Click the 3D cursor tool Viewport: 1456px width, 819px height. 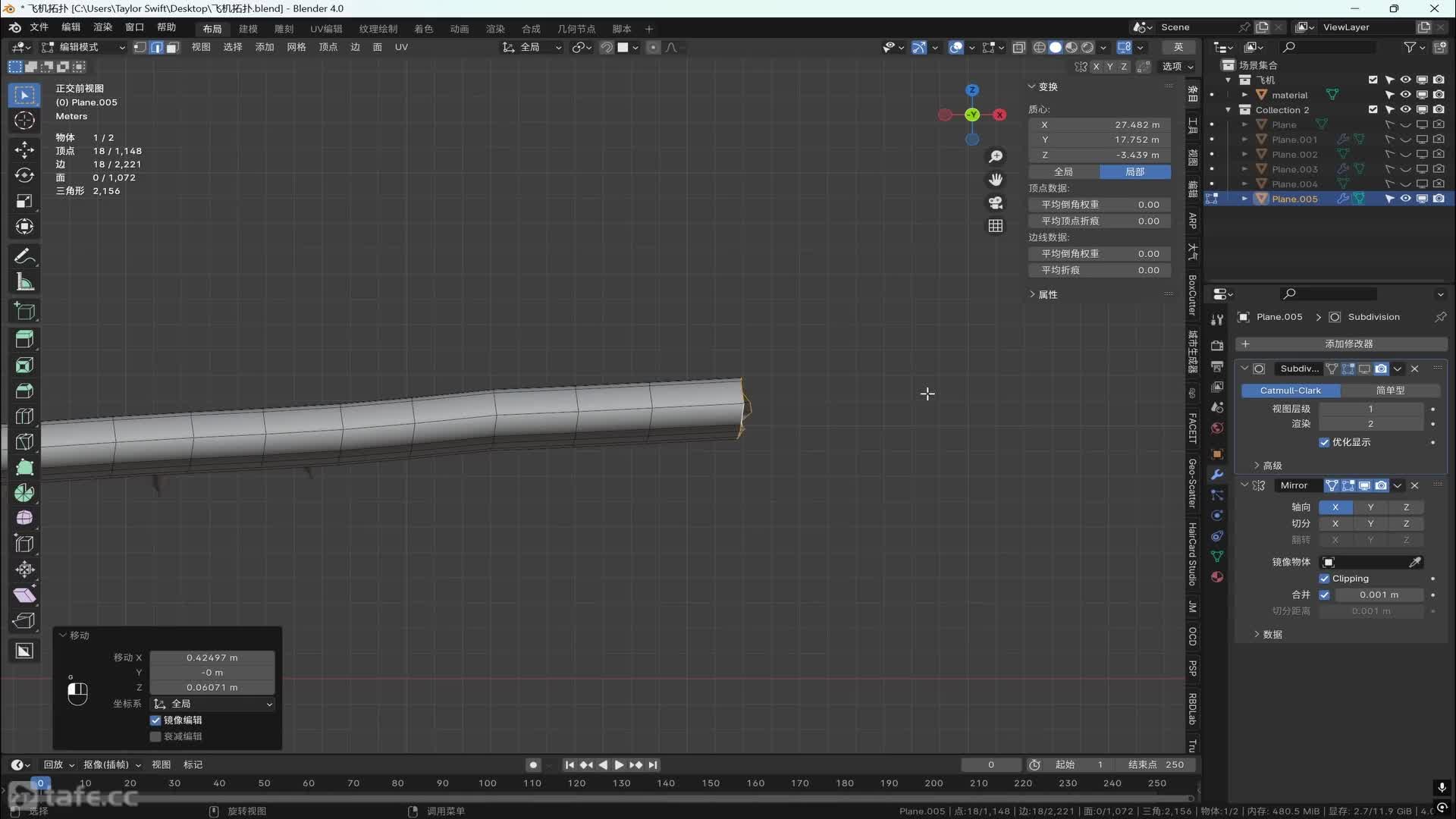point(24,121)
